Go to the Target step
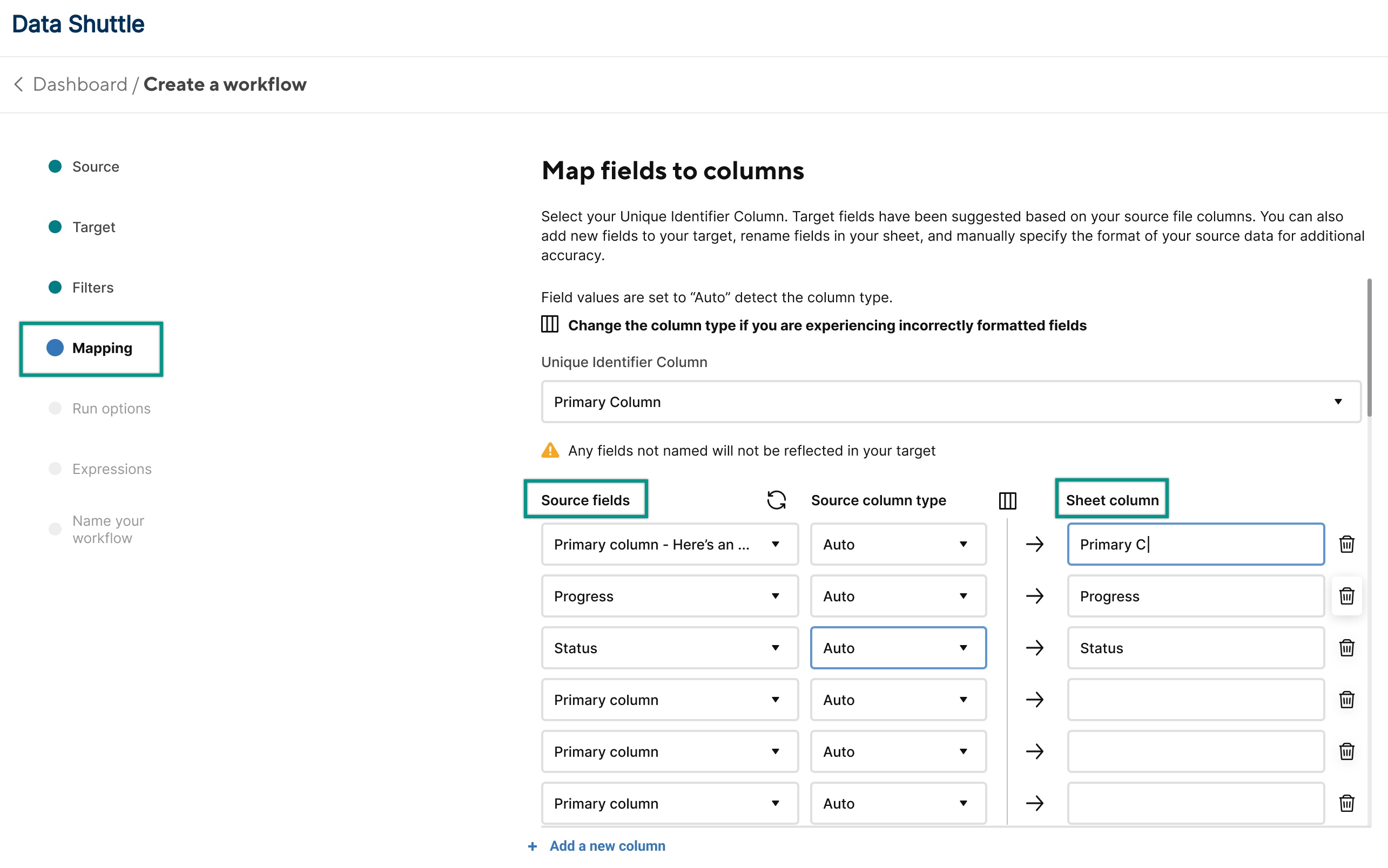Viewport: 1388px width, 868px height. coord(93,227)
